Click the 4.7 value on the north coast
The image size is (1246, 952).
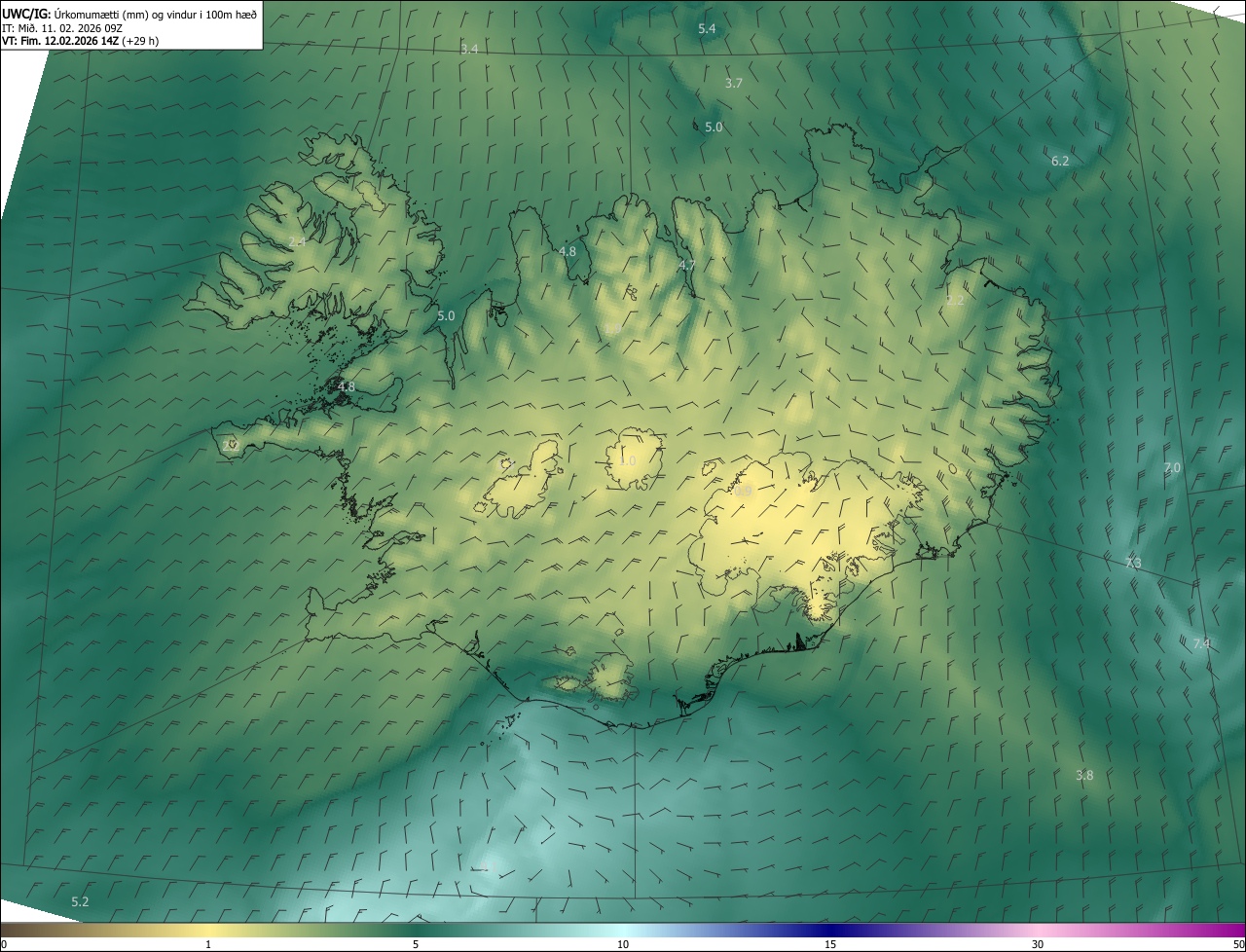(x=687, y=266)
